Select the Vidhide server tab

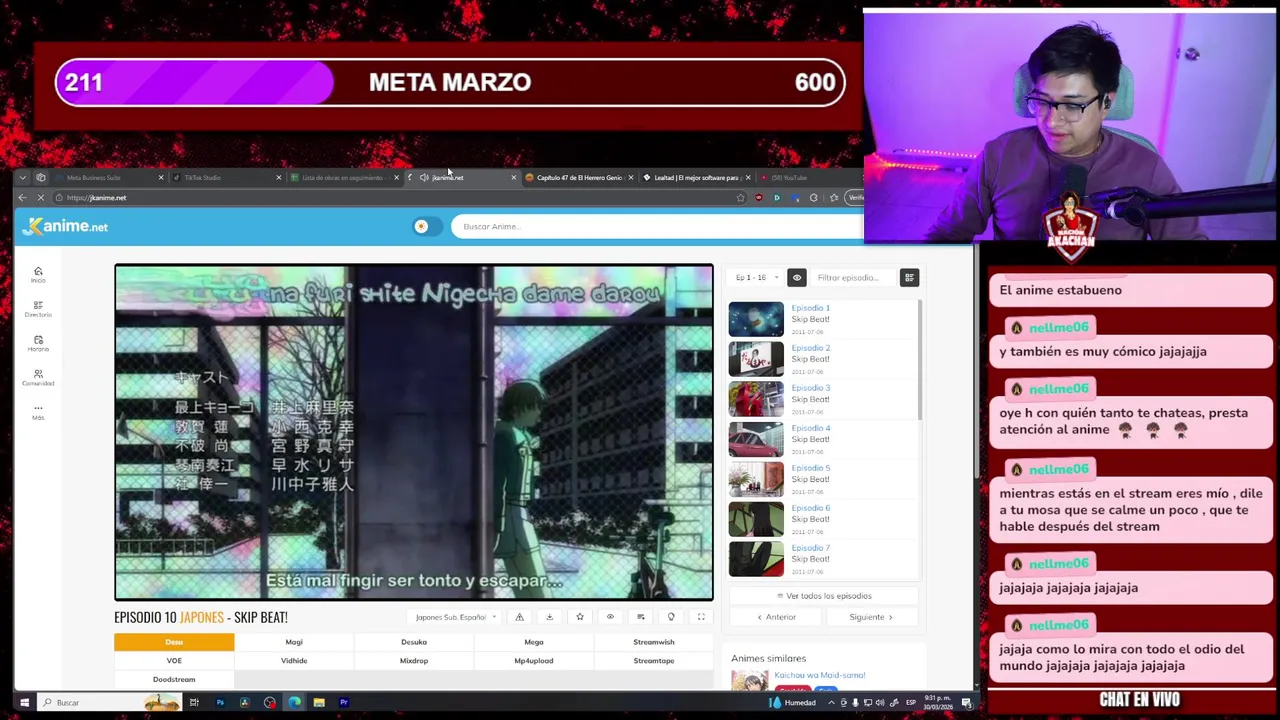coord(294,660)
